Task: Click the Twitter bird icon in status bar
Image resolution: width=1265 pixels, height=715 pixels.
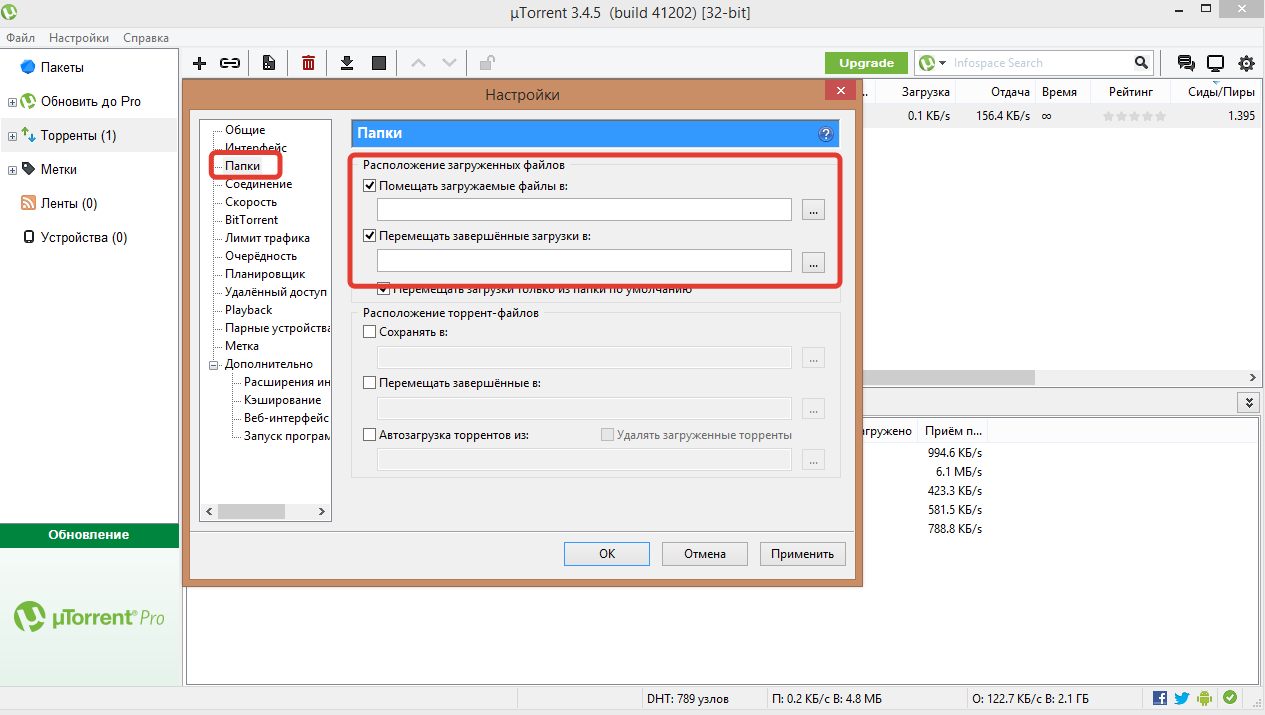Action: point(1181,698)
